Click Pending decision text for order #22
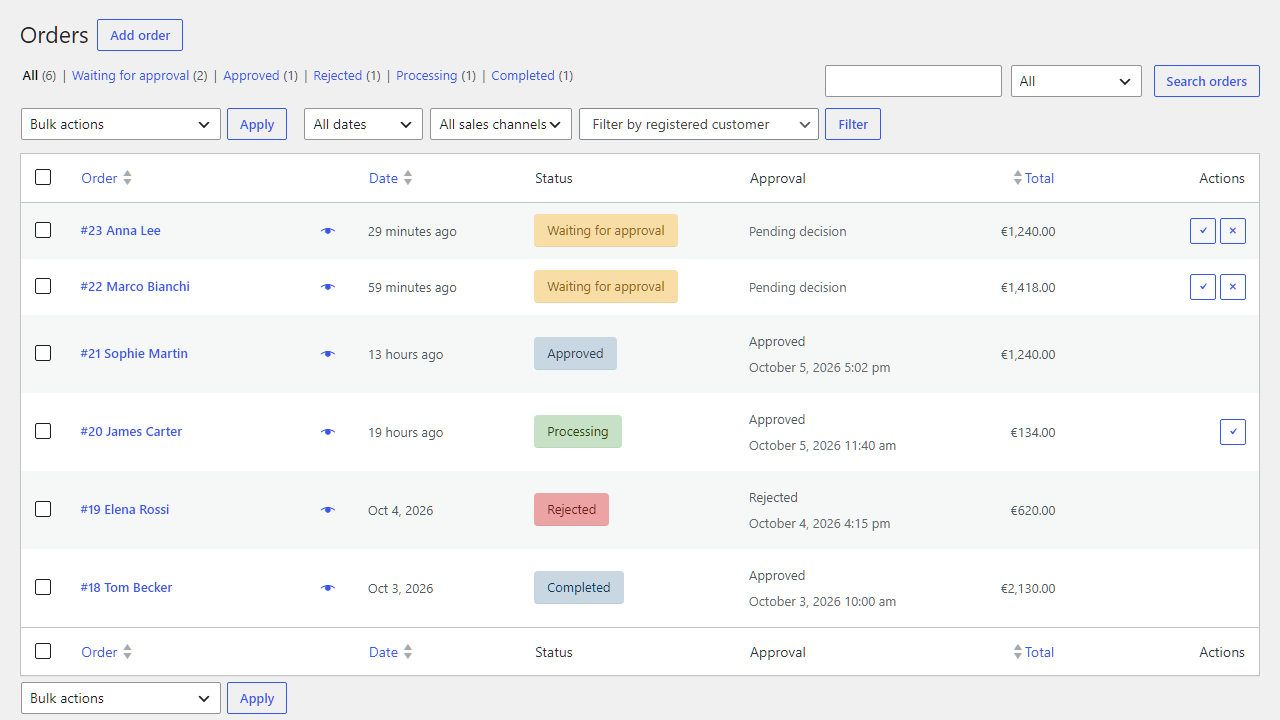The width and height of the screenshot is (1280, 720). tap(798, 287)
